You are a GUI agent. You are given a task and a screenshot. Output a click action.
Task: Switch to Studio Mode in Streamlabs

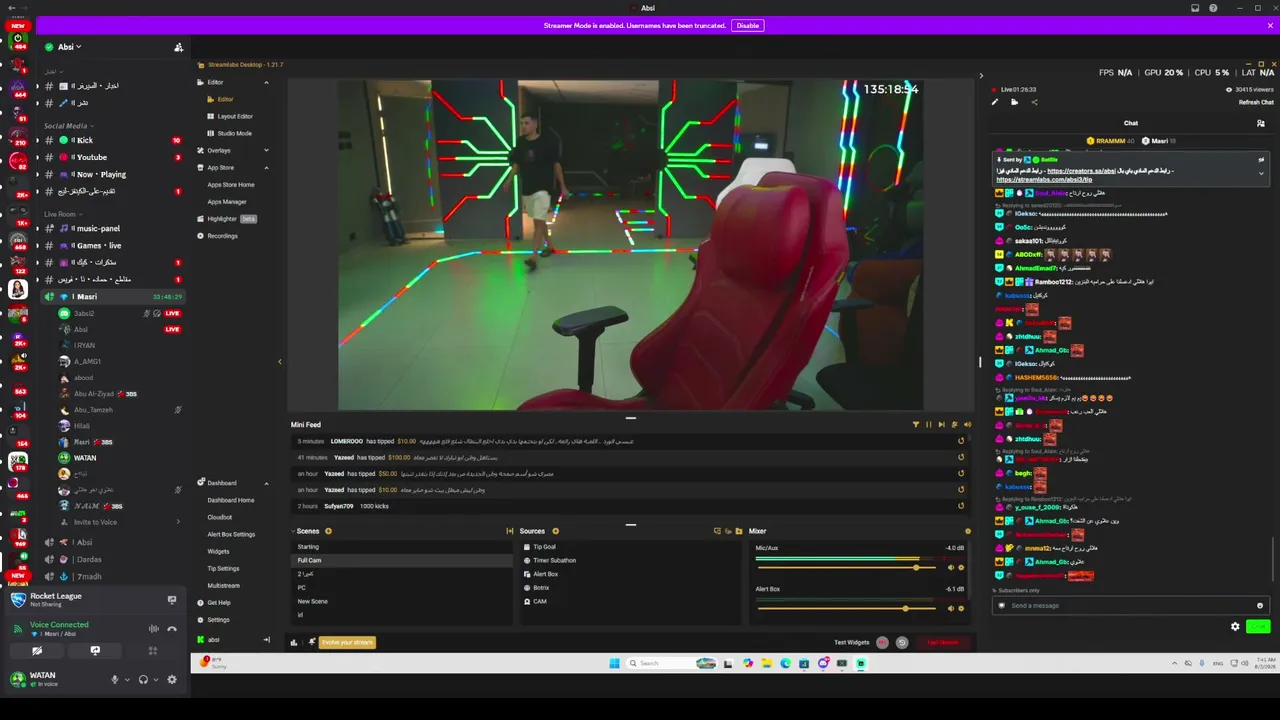pos(234,133)
